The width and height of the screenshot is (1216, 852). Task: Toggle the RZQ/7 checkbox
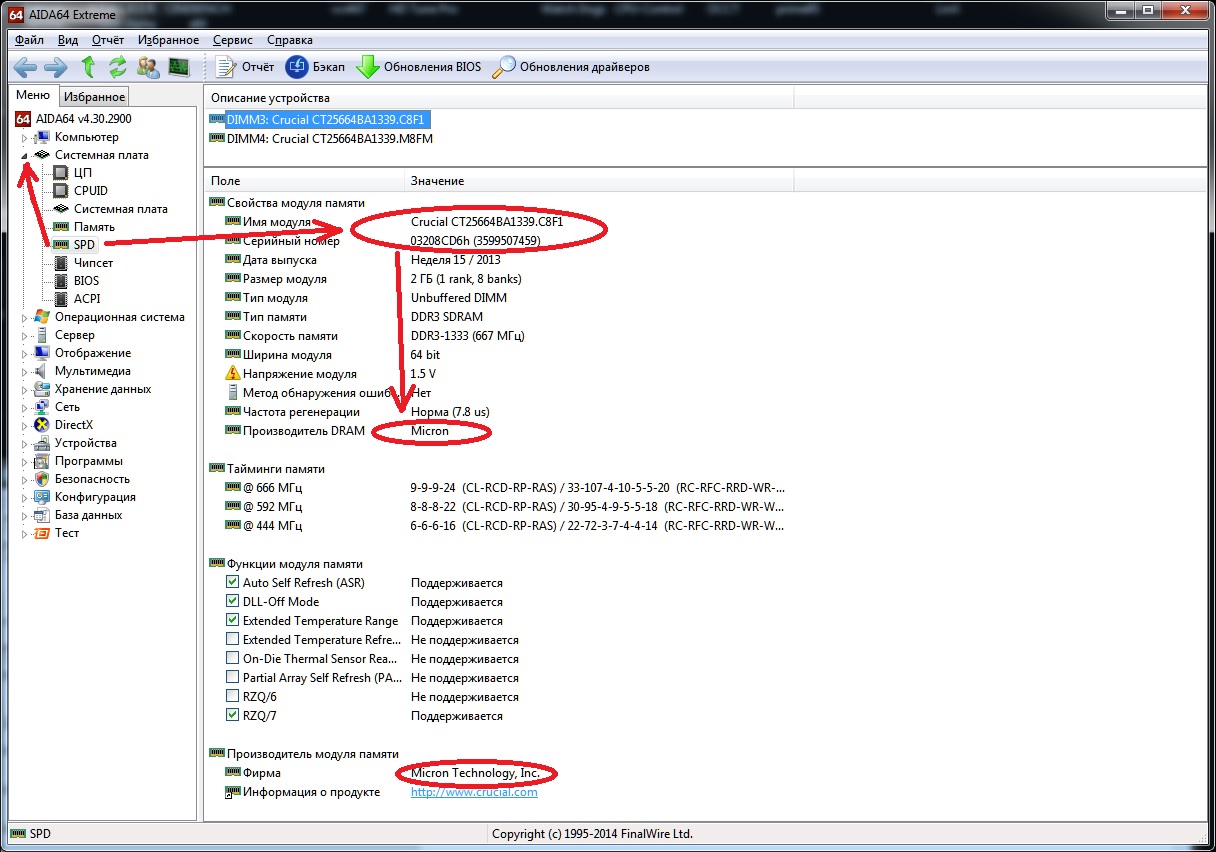(x=233, y=716)
